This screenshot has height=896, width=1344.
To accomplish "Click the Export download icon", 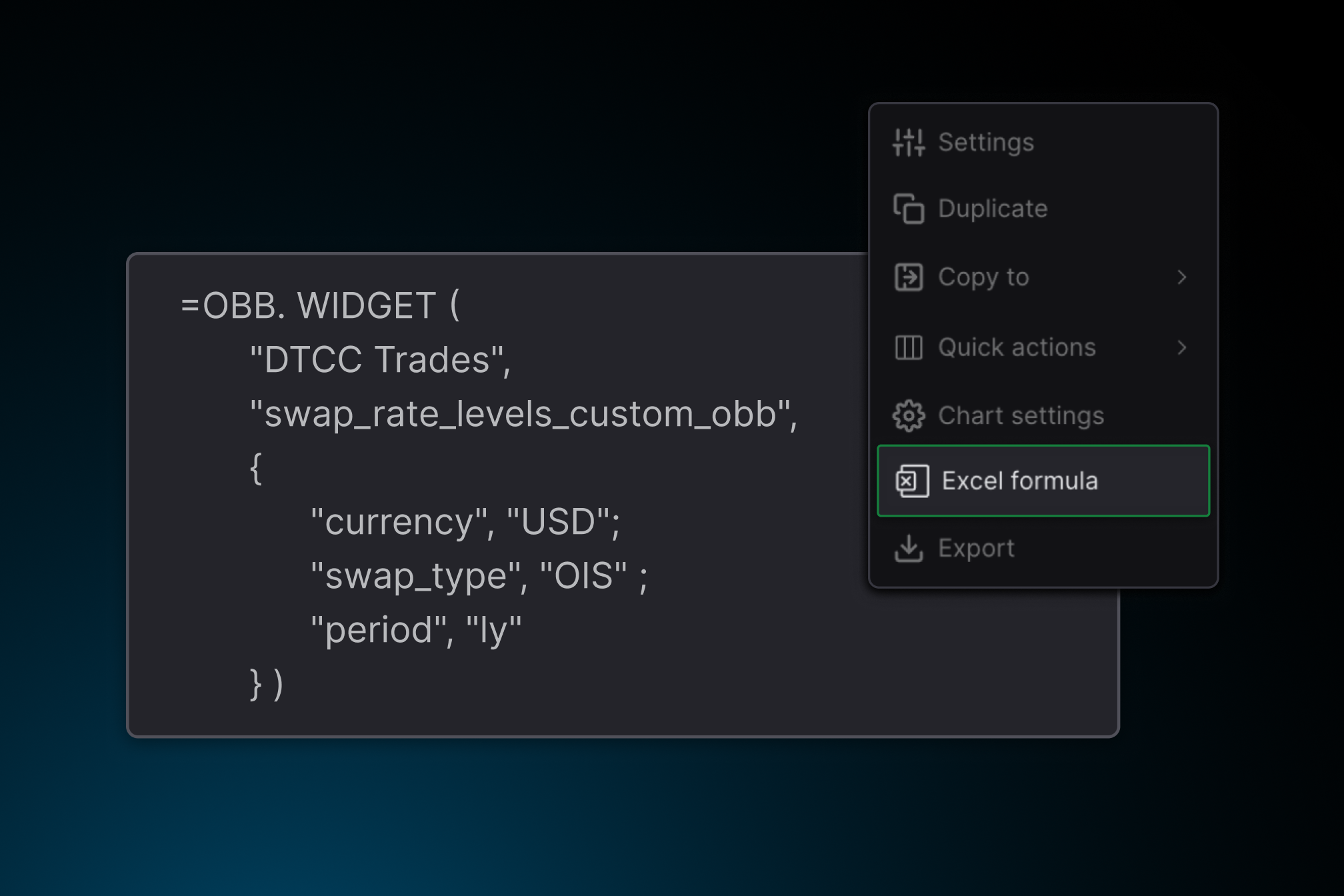I will [908, 548].
